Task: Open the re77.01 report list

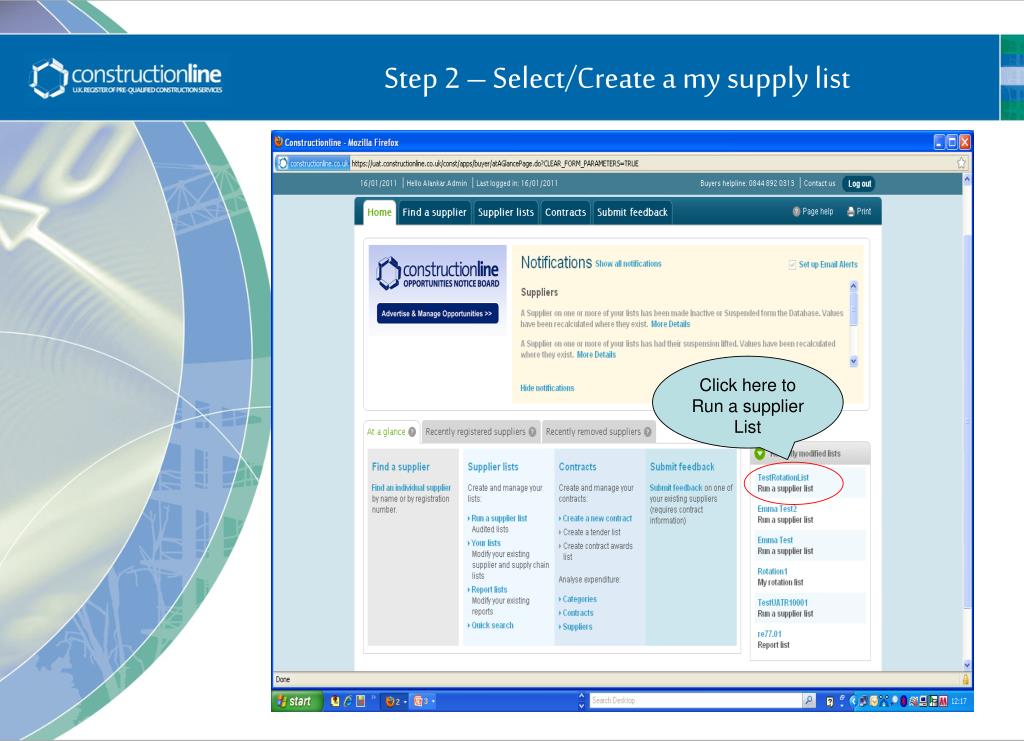Action: coord(769,635)
